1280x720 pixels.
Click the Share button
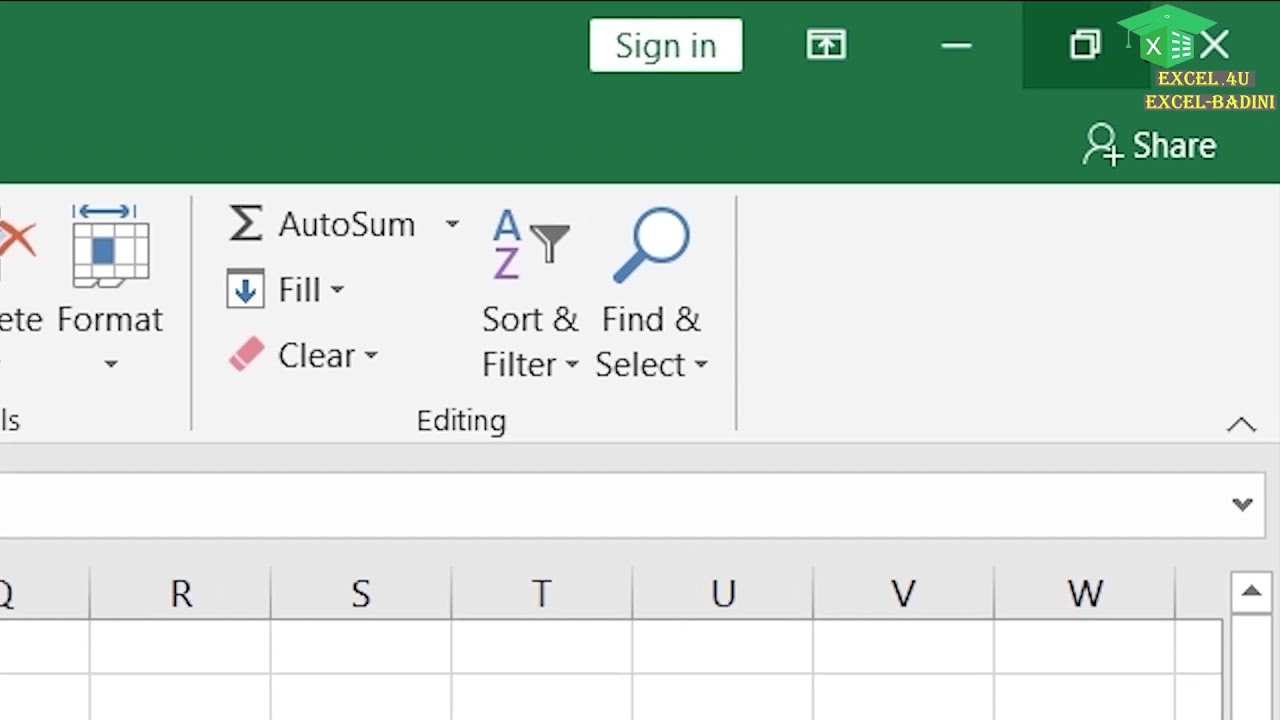click(x=1150, y=146)
